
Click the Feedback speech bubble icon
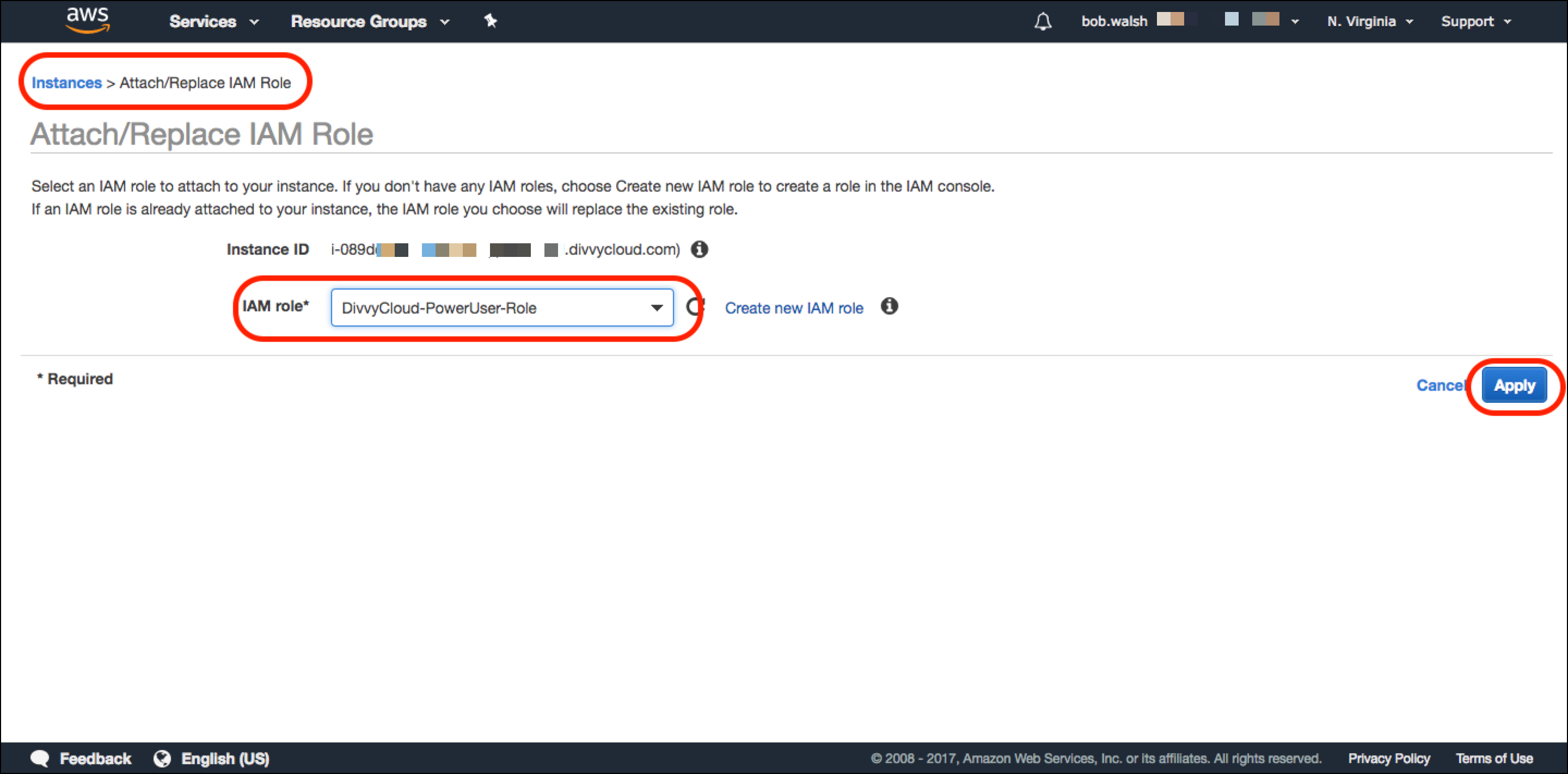point(40,758)
